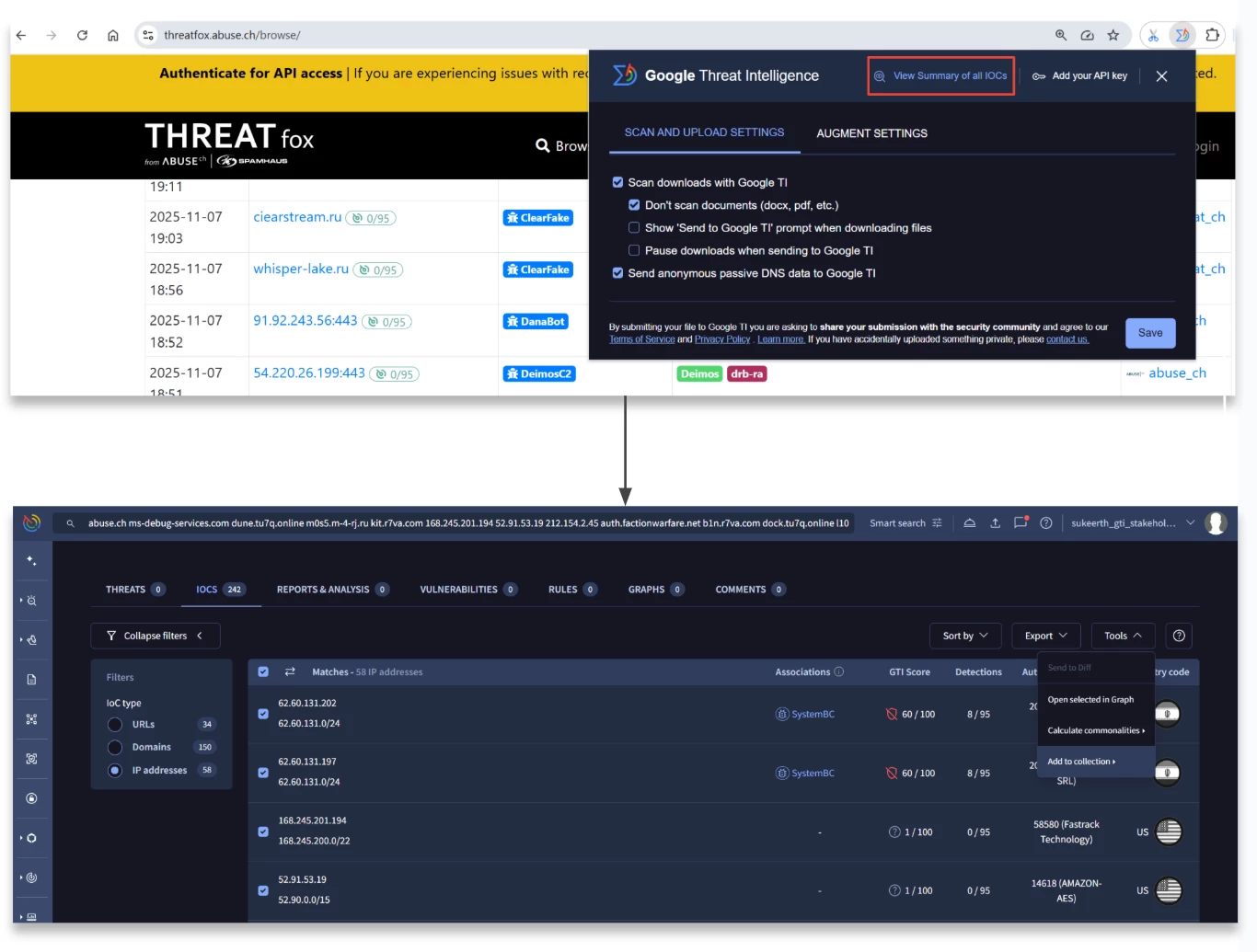Click the contact us link
The image size is (1257, 952).
(x=1067, y=339)
